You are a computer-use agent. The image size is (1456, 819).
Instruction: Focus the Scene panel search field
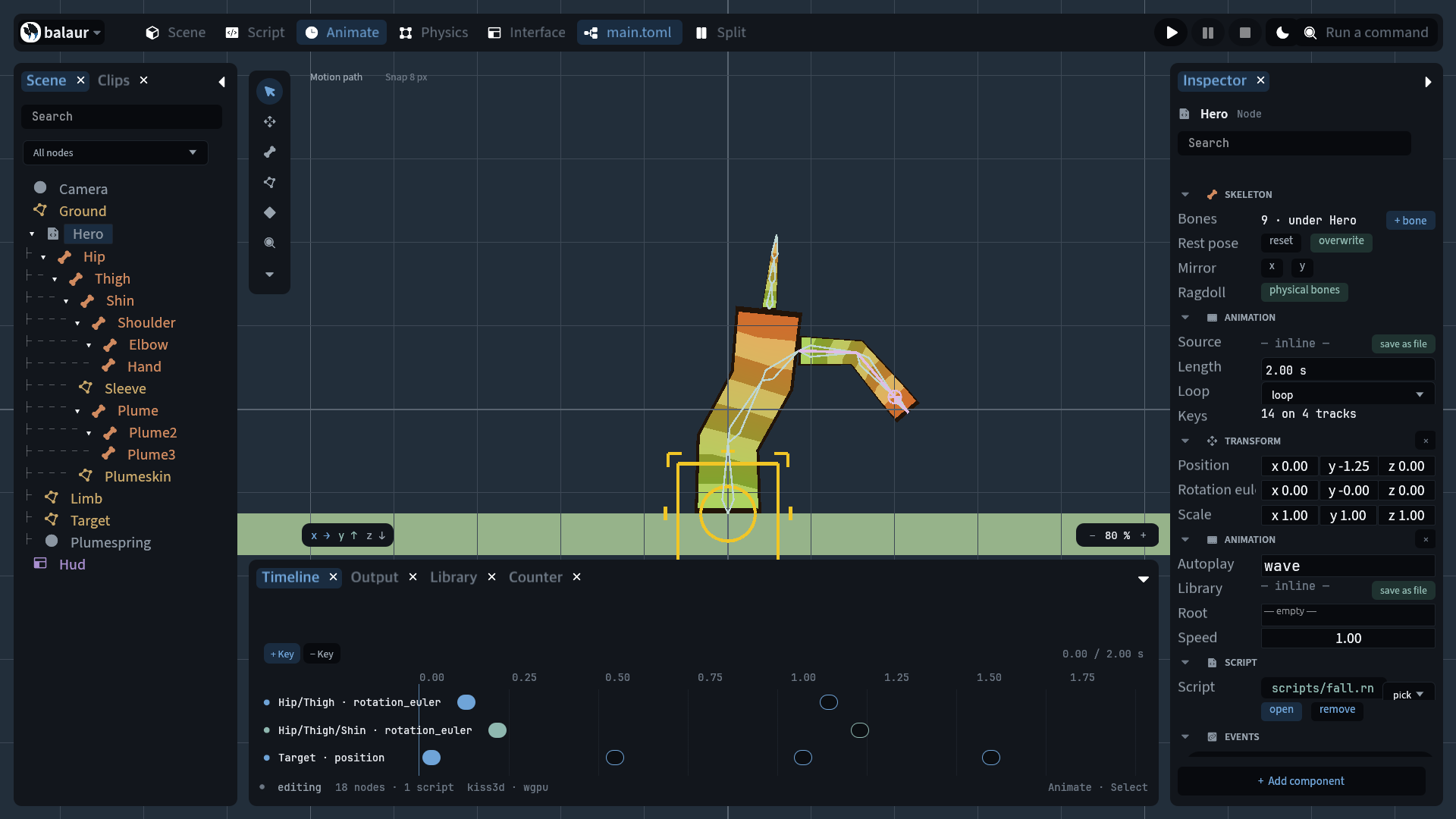[x=121, y=117]
